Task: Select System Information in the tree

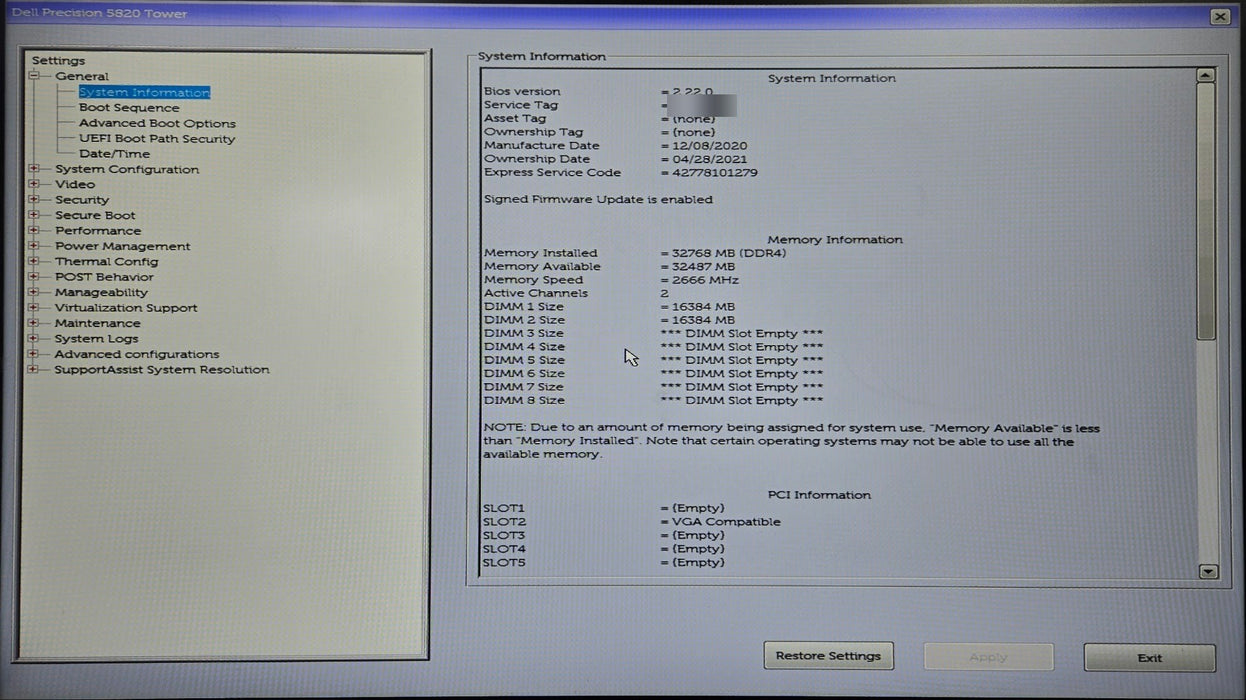Action: click(x=144, y=92)
